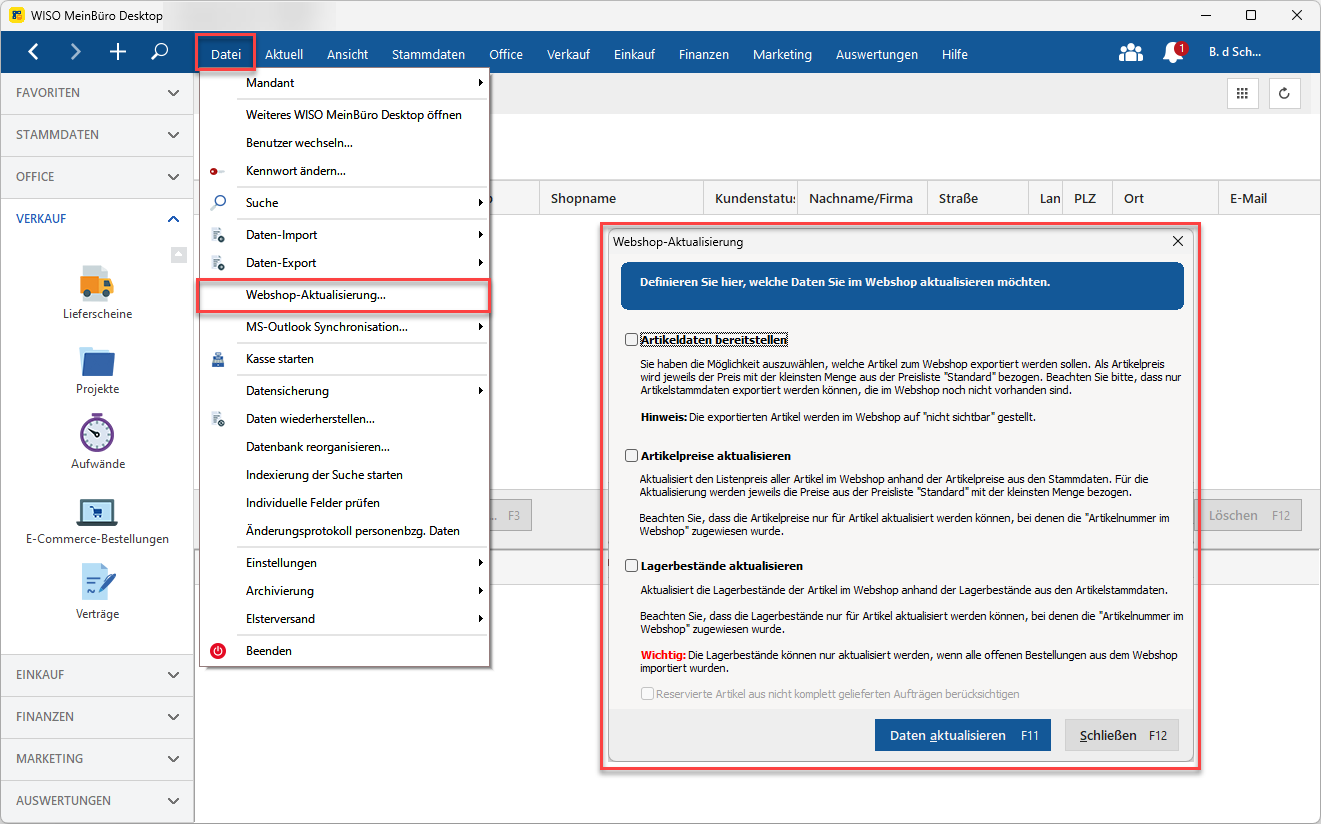Select Benutzer wechseln... menu entry
1321x824 pixels.
(344, 143)
